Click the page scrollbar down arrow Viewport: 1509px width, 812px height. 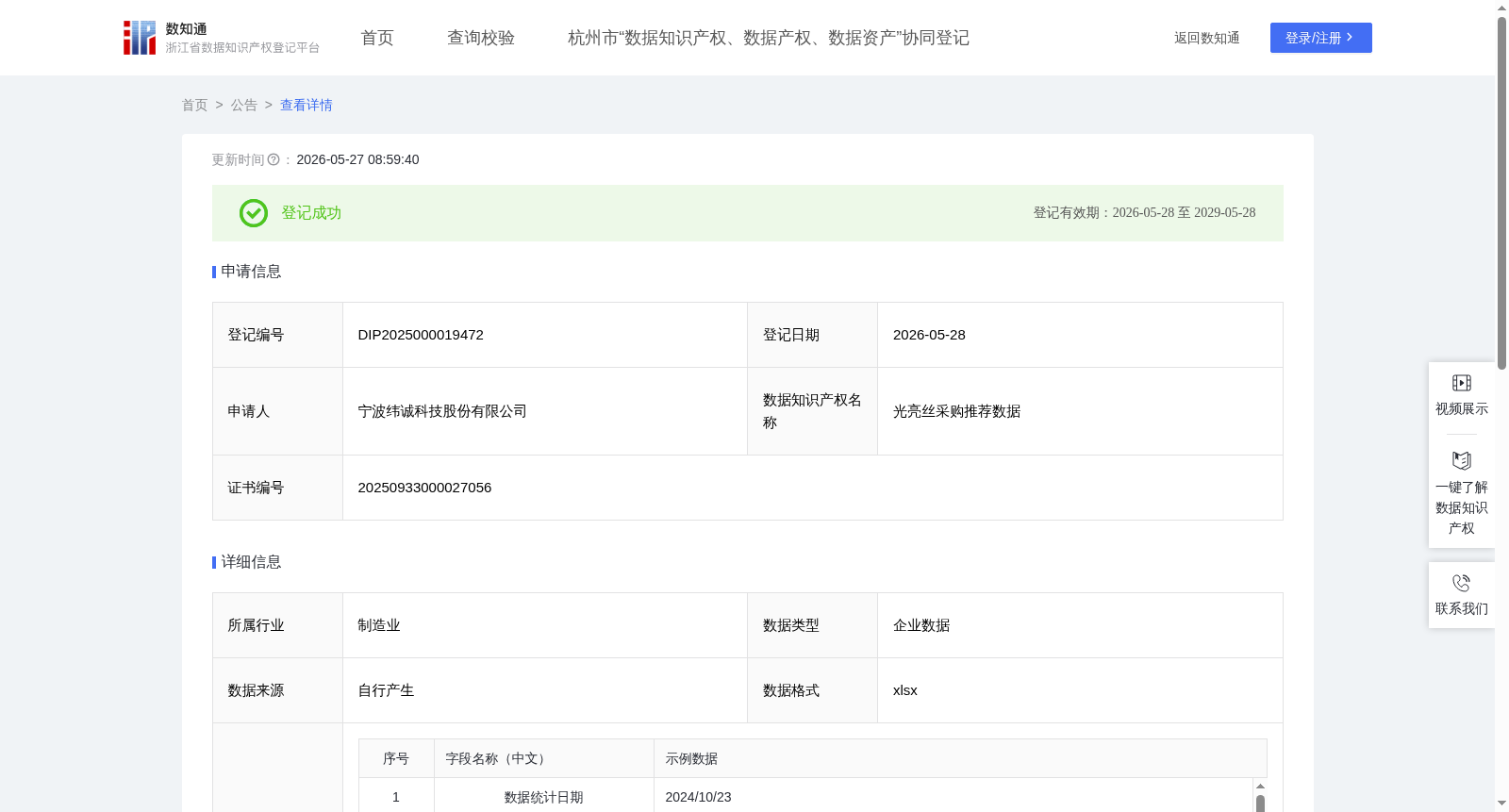click(x=1501, y=804)
